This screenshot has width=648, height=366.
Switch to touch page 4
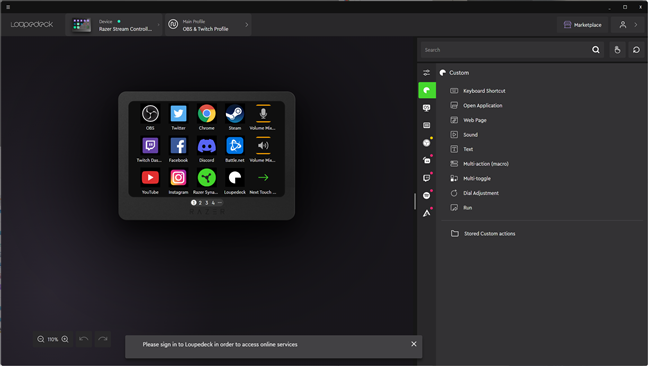pyautogui.click(x=213, y=203)
